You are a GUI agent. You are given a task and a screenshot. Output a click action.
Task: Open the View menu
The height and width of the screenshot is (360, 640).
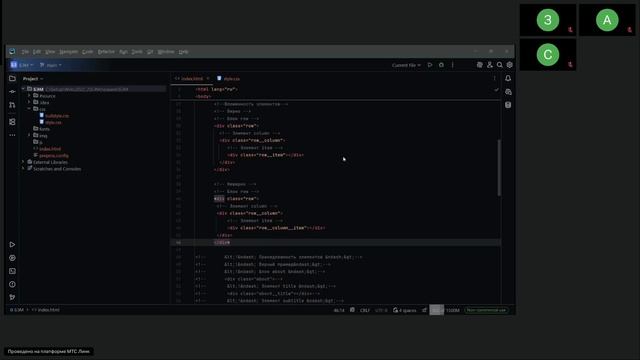[x=50, y=52]
